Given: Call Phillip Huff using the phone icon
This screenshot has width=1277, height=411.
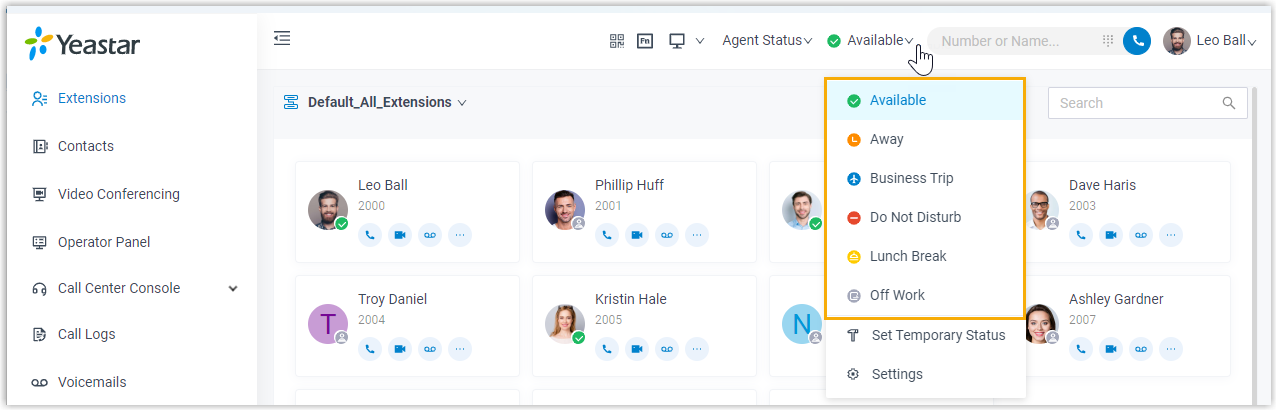Looking at the screenshot, I should click(607, 235).
